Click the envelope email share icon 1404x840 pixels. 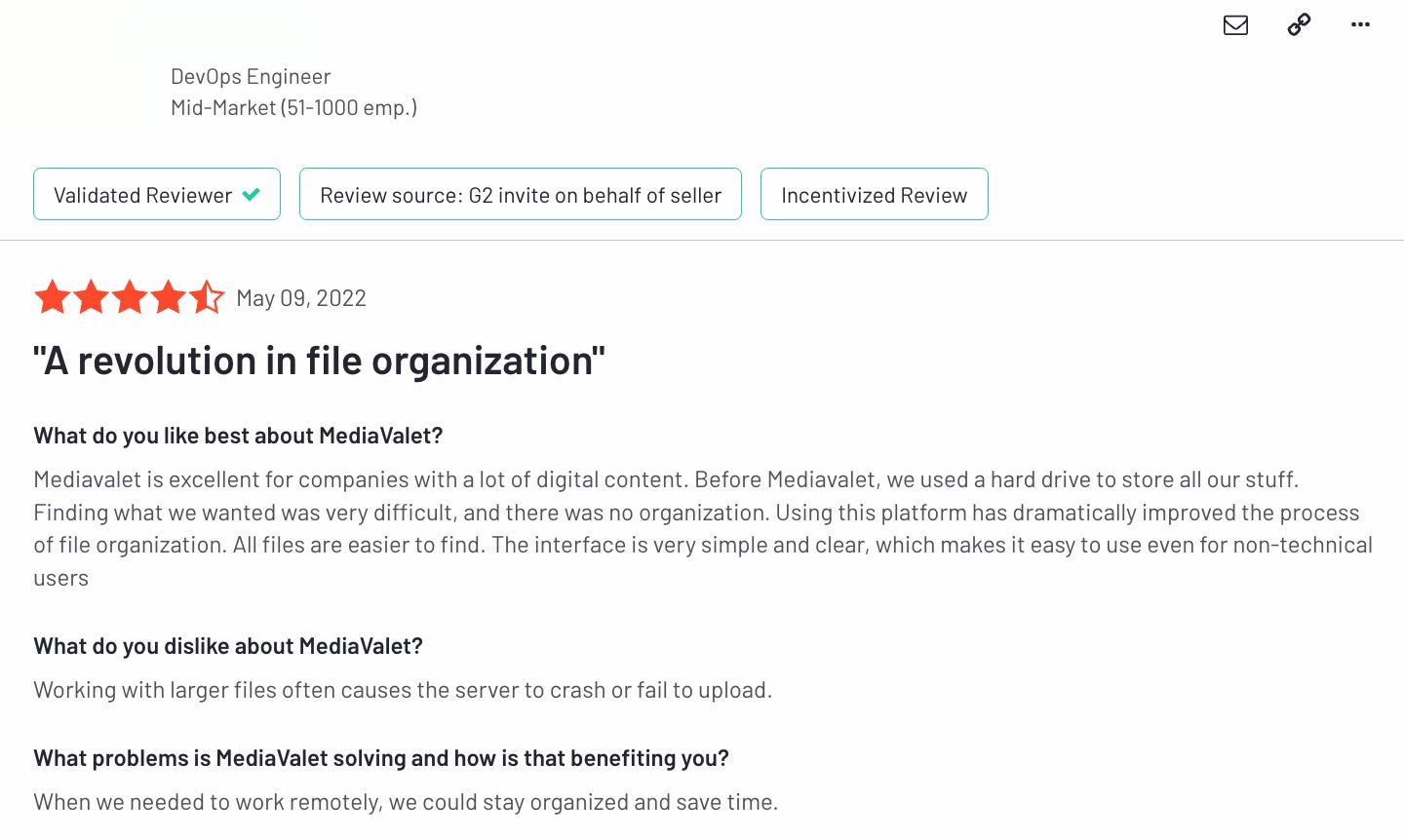pos(1235,25)
